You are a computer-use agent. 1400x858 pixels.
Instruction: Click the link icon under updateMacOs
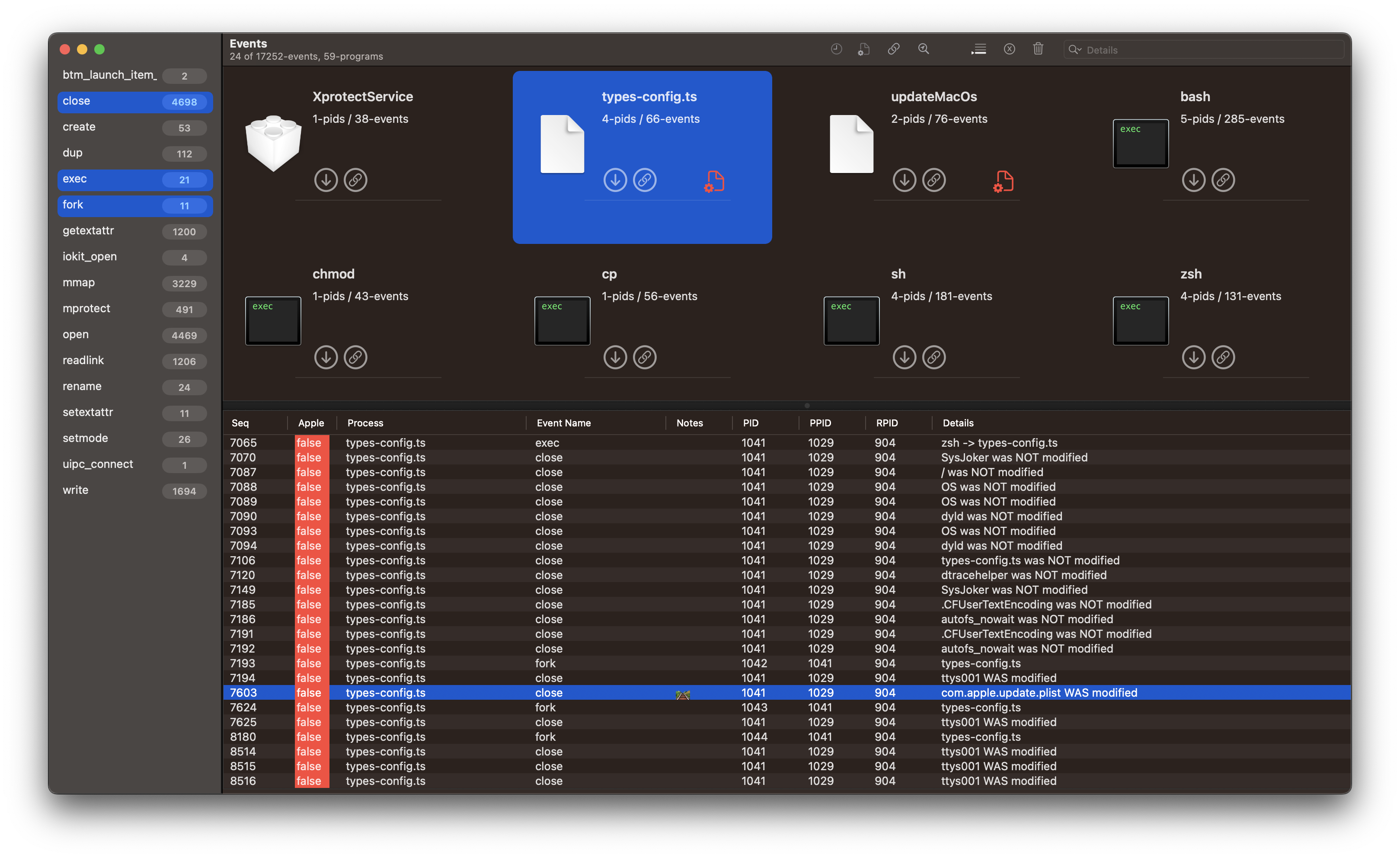[934, 180]
